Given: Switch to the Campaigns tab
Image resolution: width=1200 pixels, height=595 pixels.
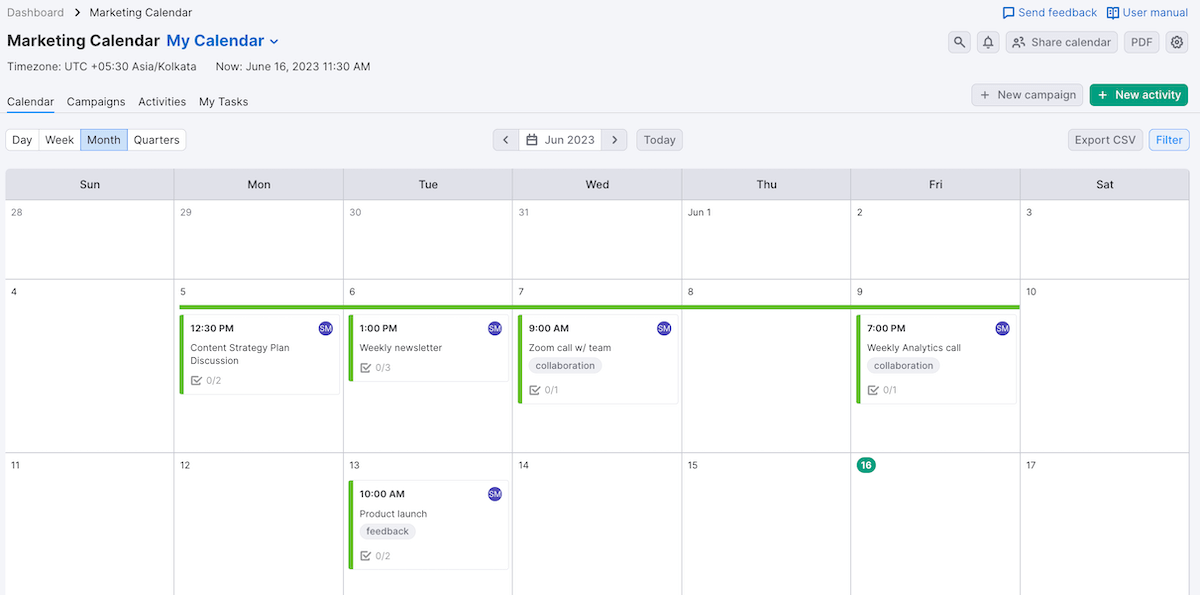Looking at the screenshot, I should coord(96,102).
